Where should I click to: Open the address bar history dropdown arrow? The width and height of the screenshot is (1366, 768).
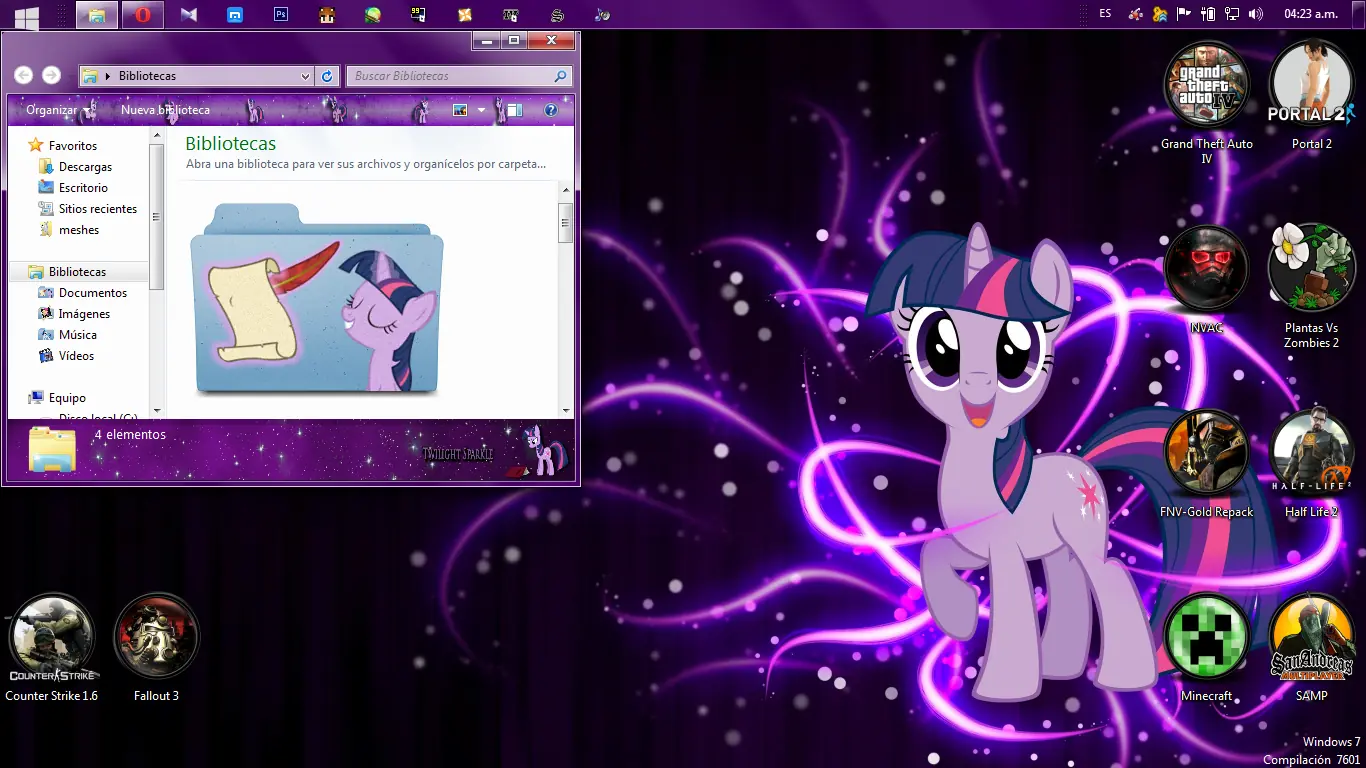(x=306, y=76)
